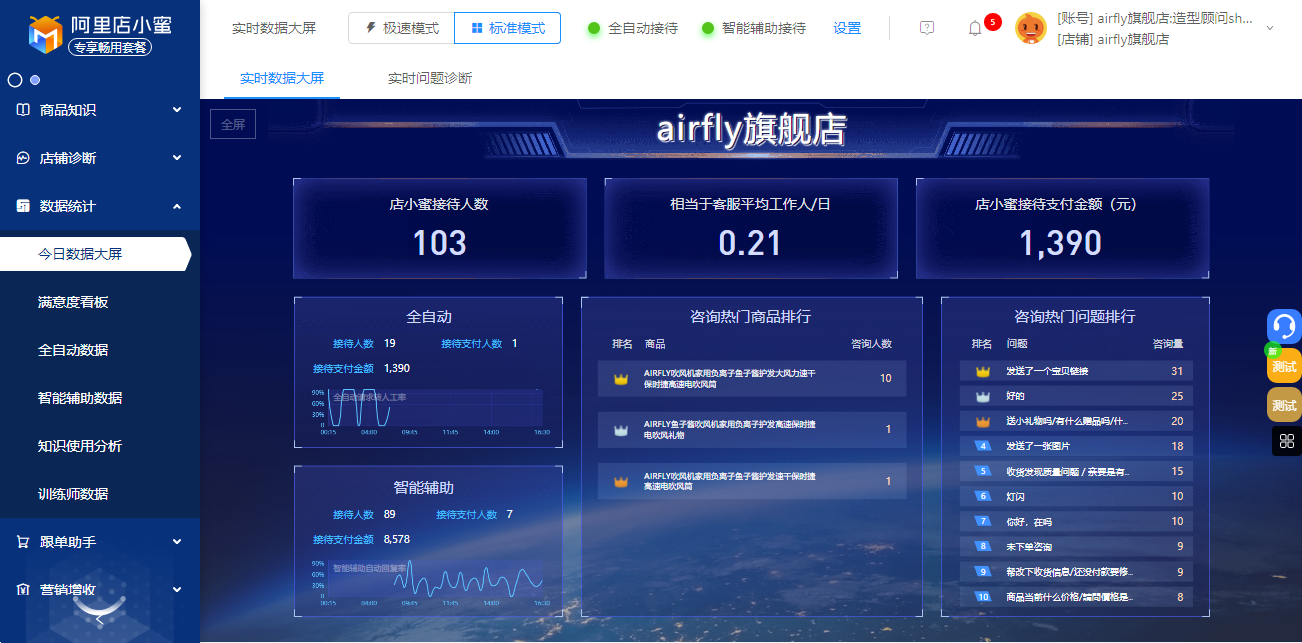Click the rank 10 badge in question ranking
The image size is (1302, 643).
click(982, 597)
